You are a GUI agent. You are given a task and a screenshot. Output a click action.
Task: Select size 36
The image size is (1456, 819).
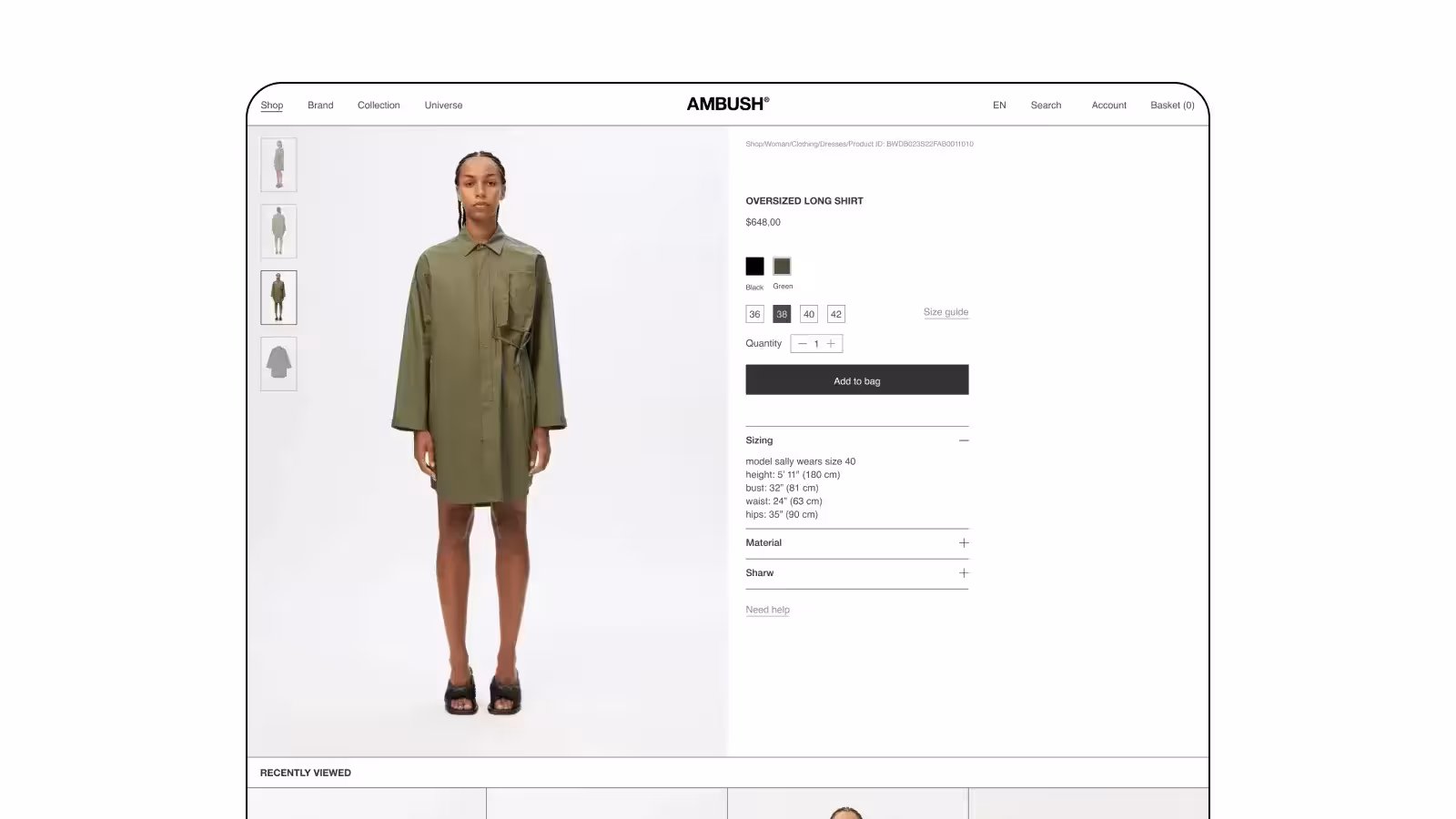754,314
